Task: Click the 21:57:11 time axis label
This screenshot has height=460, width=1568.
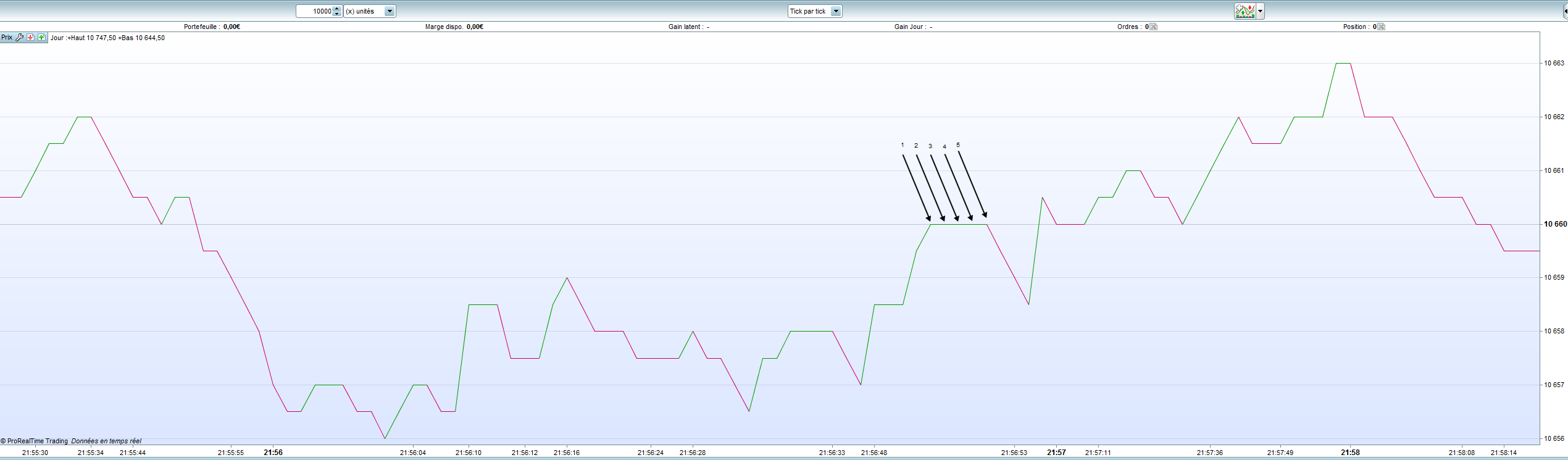Action: click(x=1098, y=453)
